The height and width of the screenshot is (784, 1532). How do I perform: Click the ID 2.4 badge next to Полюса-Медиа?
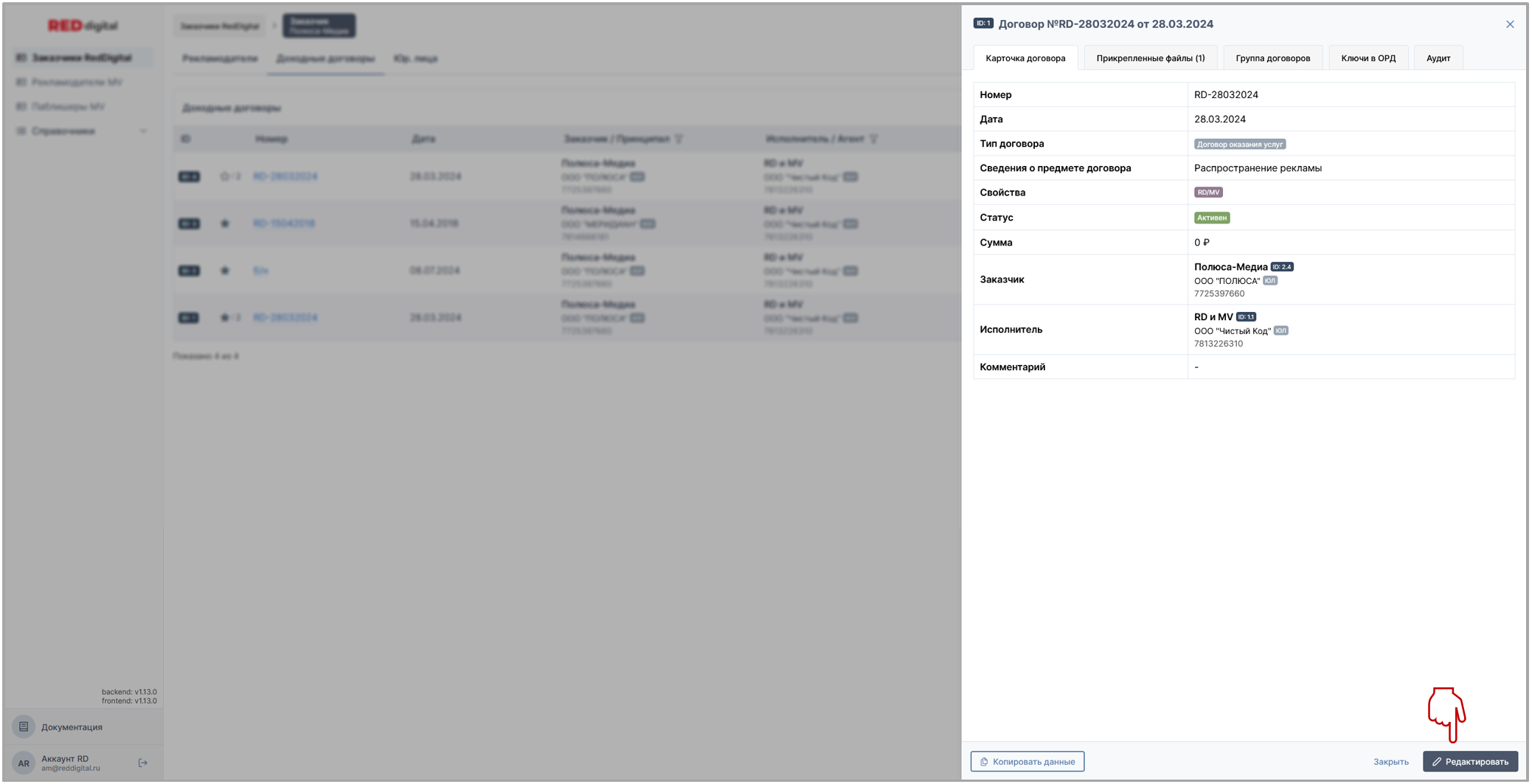coord(1282,267)
